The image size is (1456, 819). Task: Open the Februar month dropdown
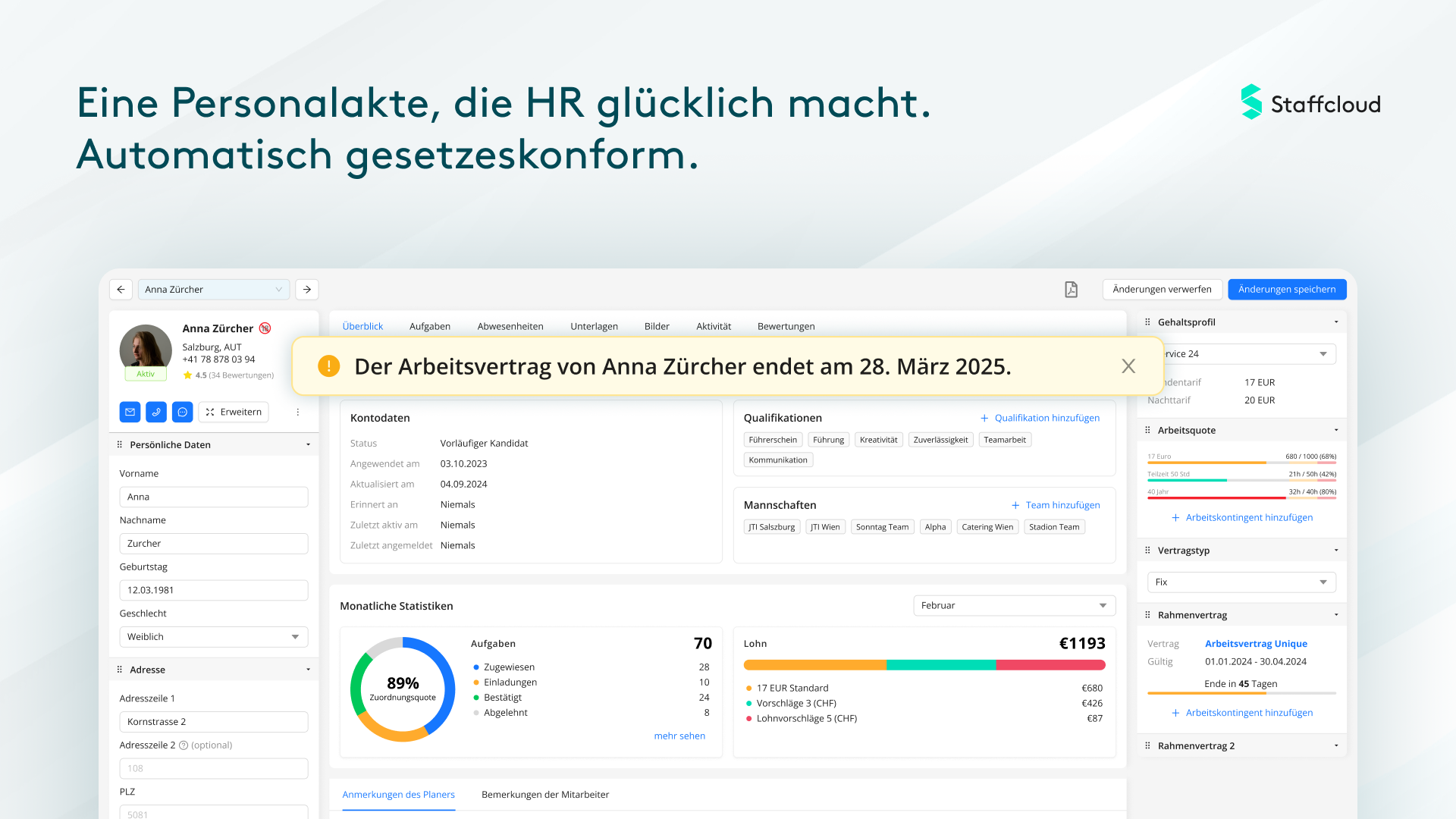[1014, 605]
